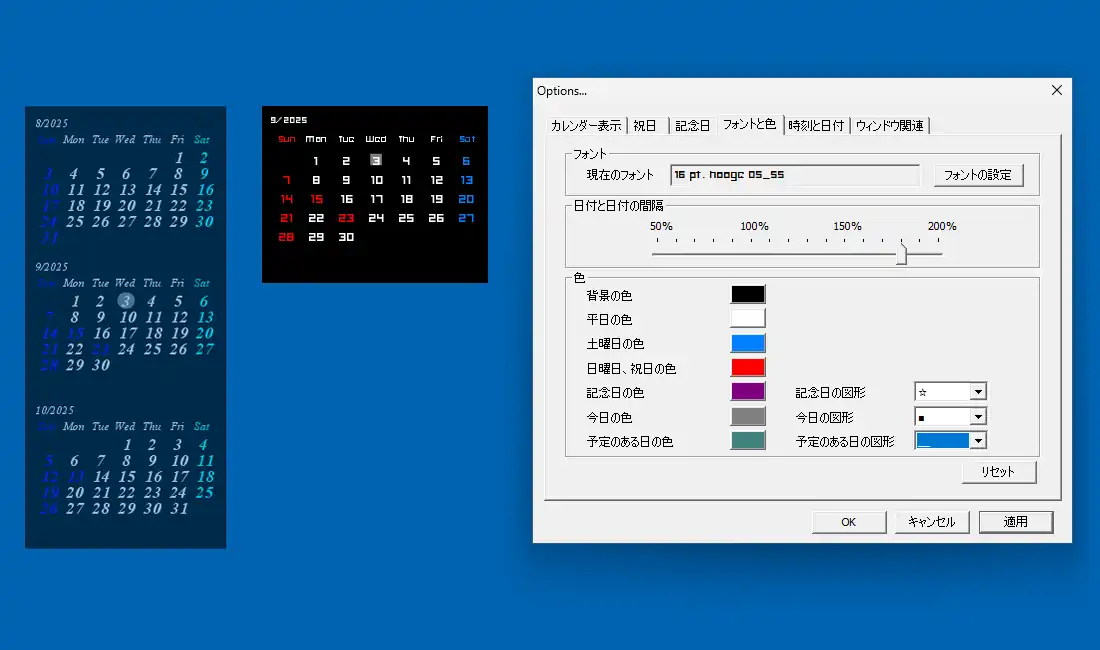Apply settings with 適用 button
The width and height of the screenshot is (1100, 650).
(1016, 522)
